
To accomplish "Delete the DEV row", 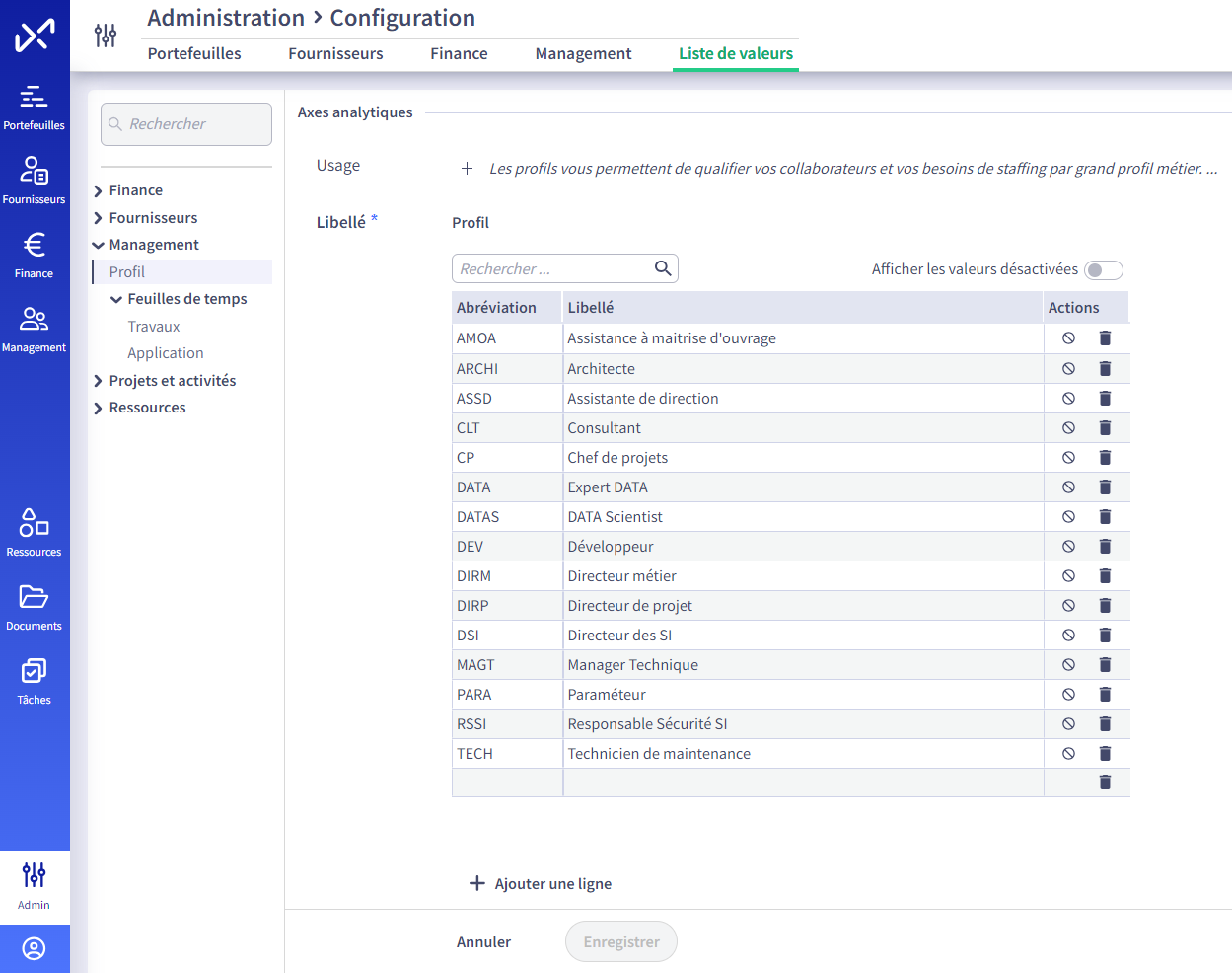I will [1105, 547].
